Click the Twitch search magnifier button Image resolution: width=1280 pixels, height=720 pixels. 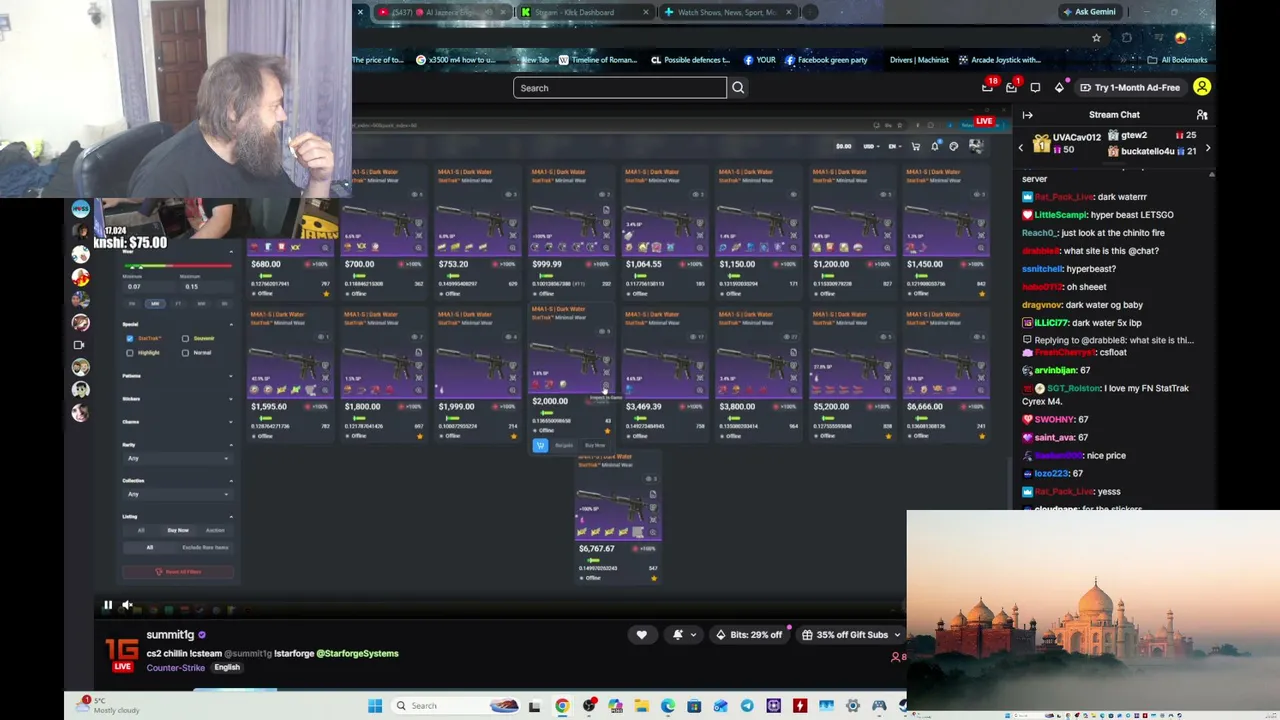click(x=738, y=88)
